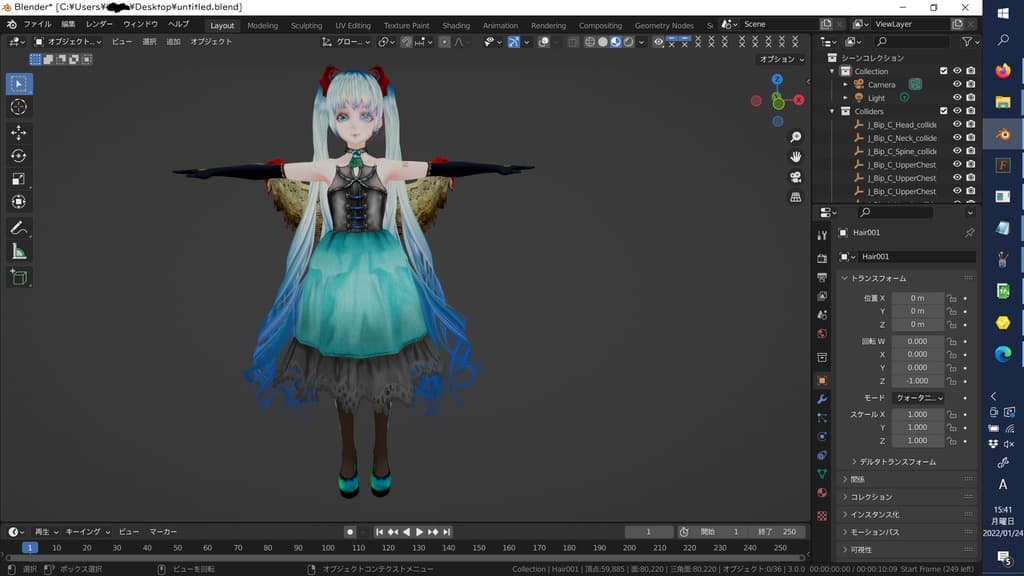Open the Modifiers wrench properties tab

pyautogui.click(x=822, y=399)
